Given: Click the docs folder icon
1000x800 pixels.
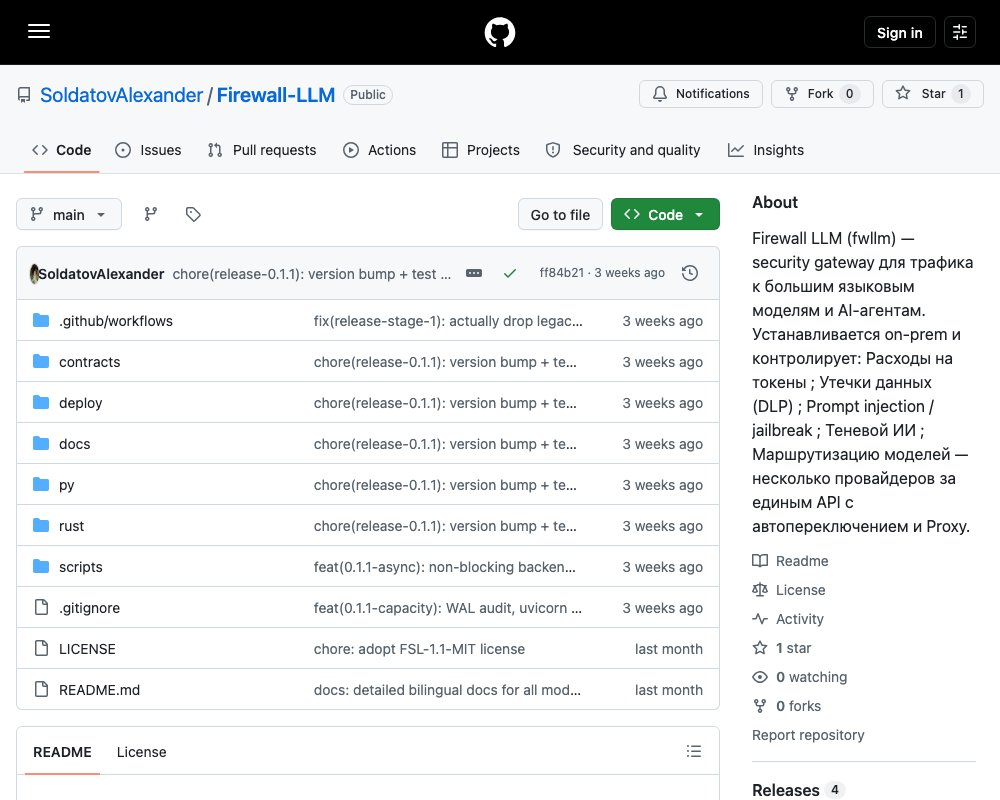Looking at the screenshot, I should click(x=41, y=443).
